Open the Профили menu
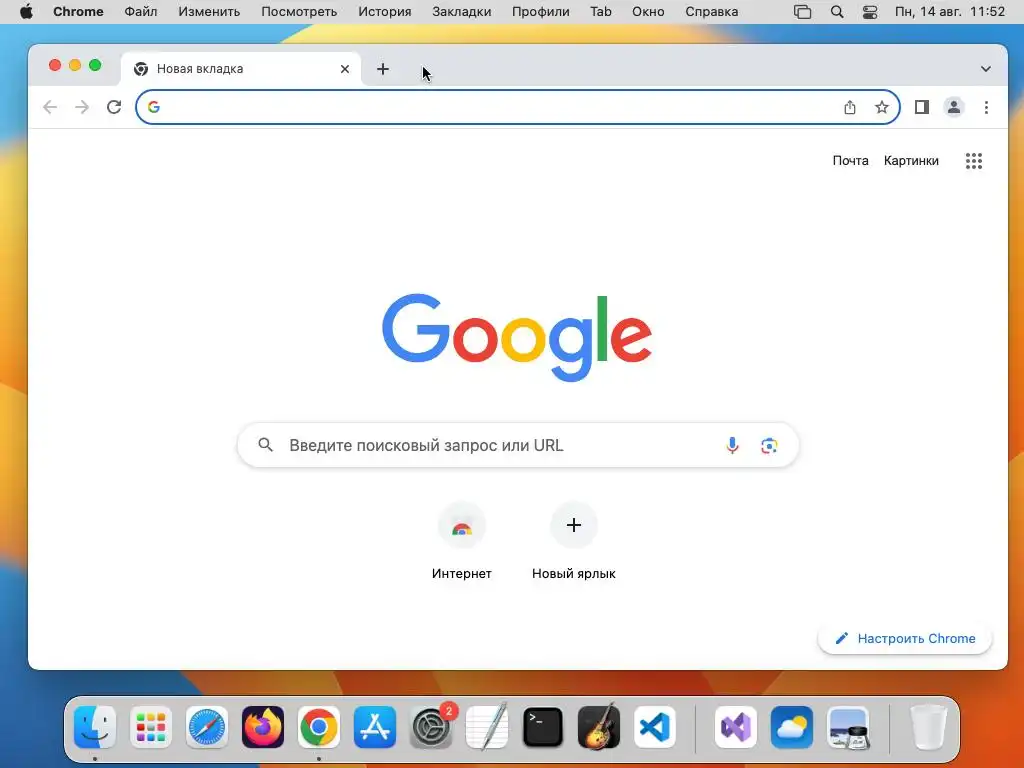Screen dimensions: 1024x768 (541, 12)
